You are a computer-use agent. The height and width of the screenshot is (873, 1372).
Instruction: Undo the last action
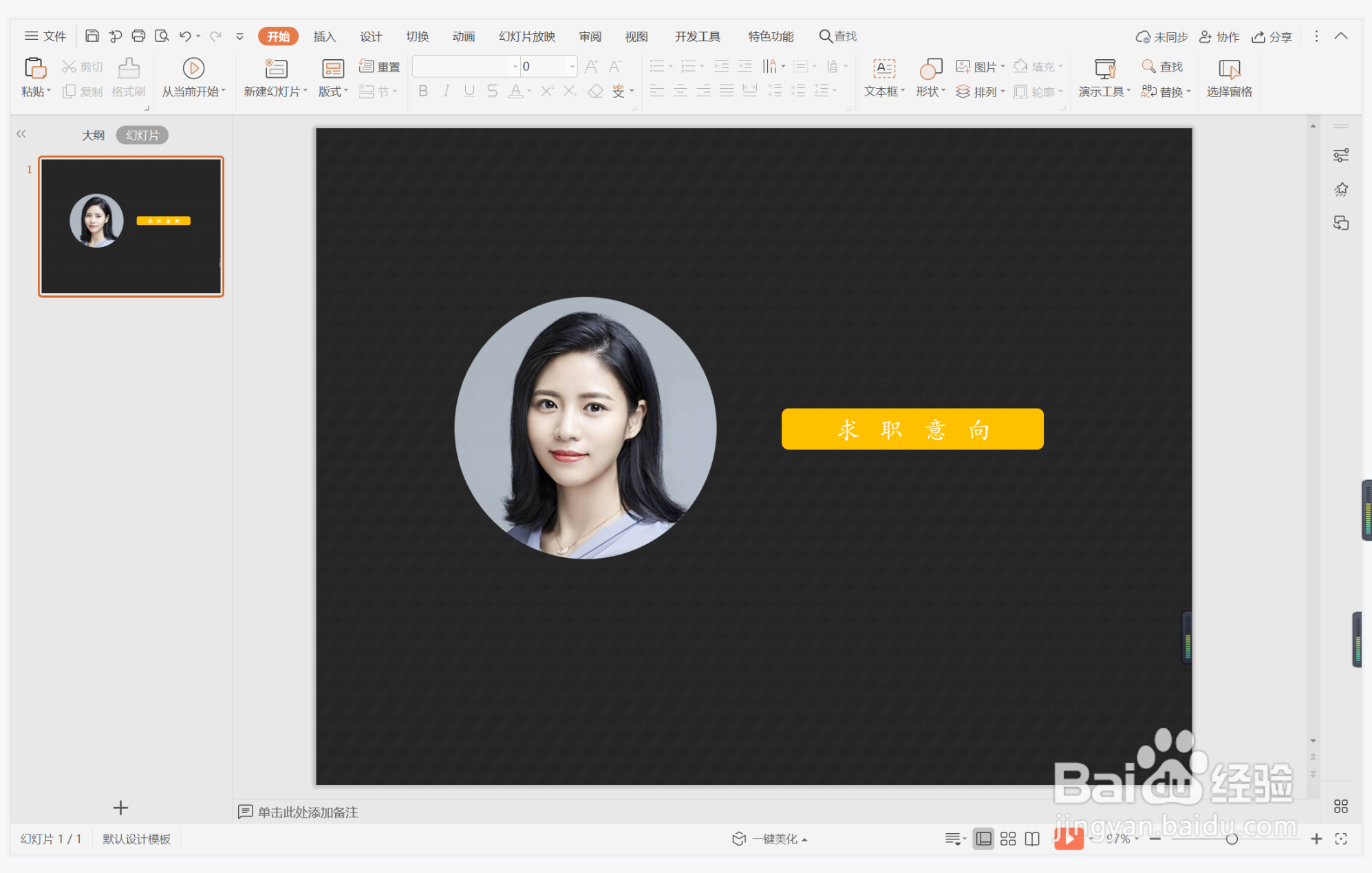185,36
